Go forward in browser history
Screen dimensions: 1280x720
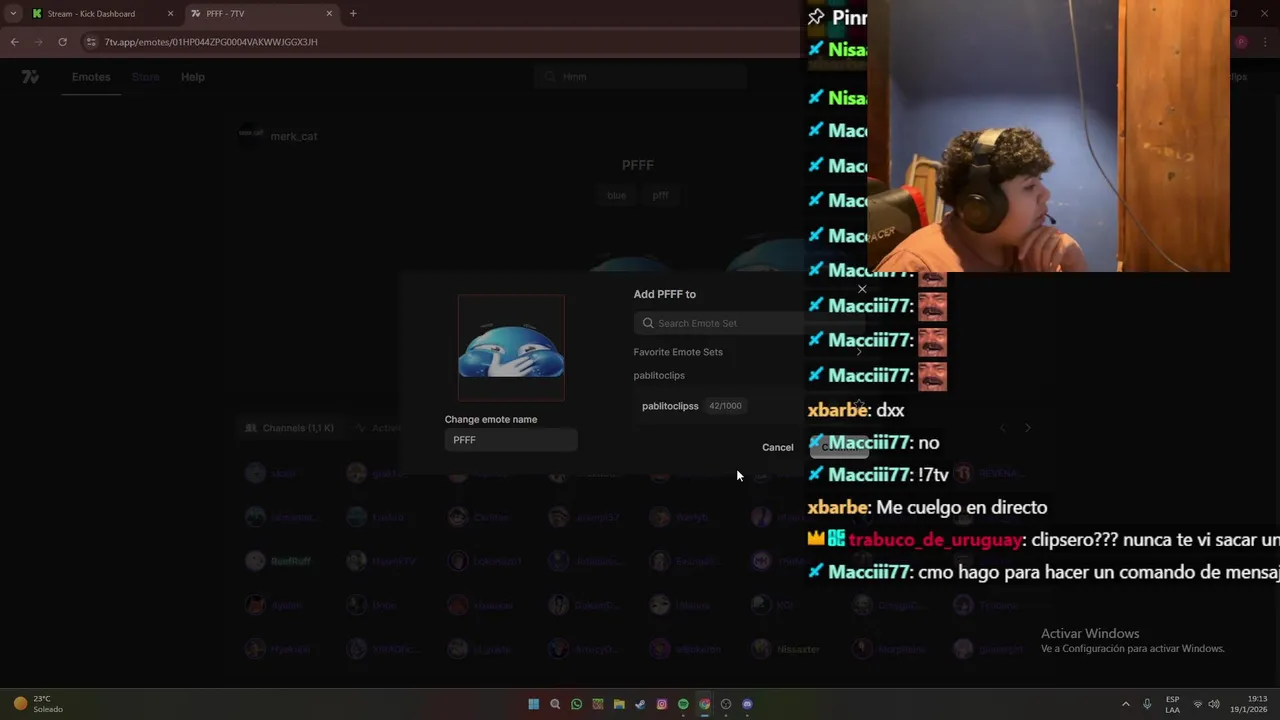pyautogui.click(x=38, y=42)
